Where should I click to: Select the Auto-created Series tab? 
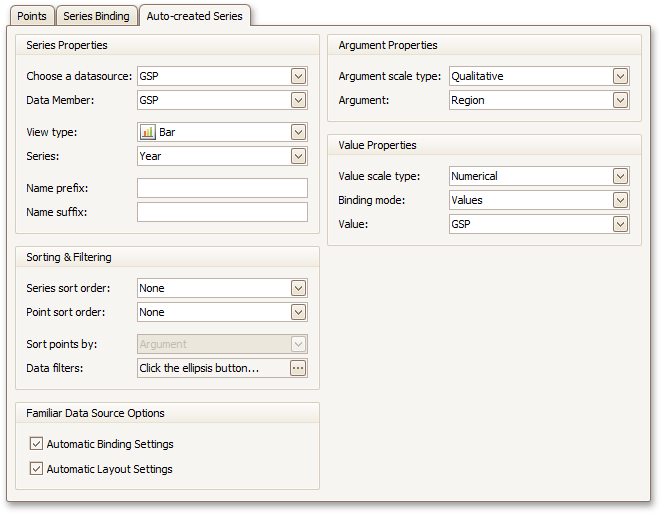pos(194,16)
